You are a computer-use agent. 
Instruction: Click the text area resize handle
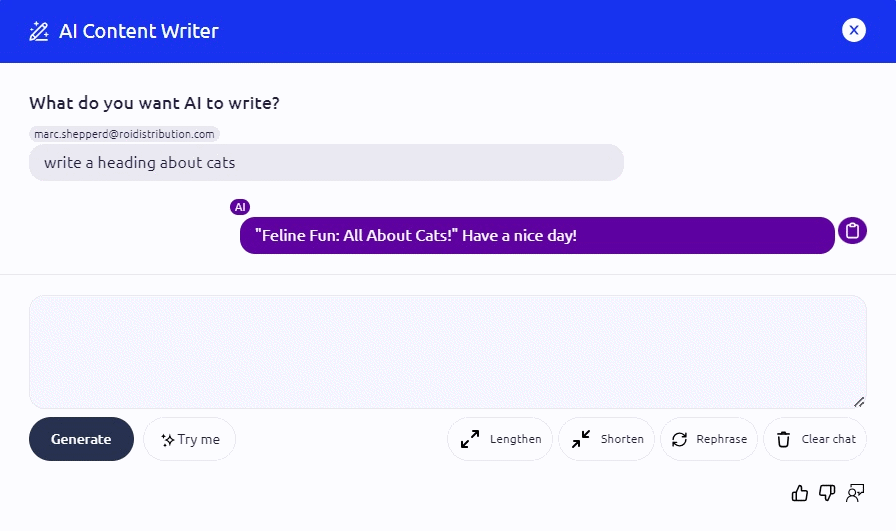point(859,402)
